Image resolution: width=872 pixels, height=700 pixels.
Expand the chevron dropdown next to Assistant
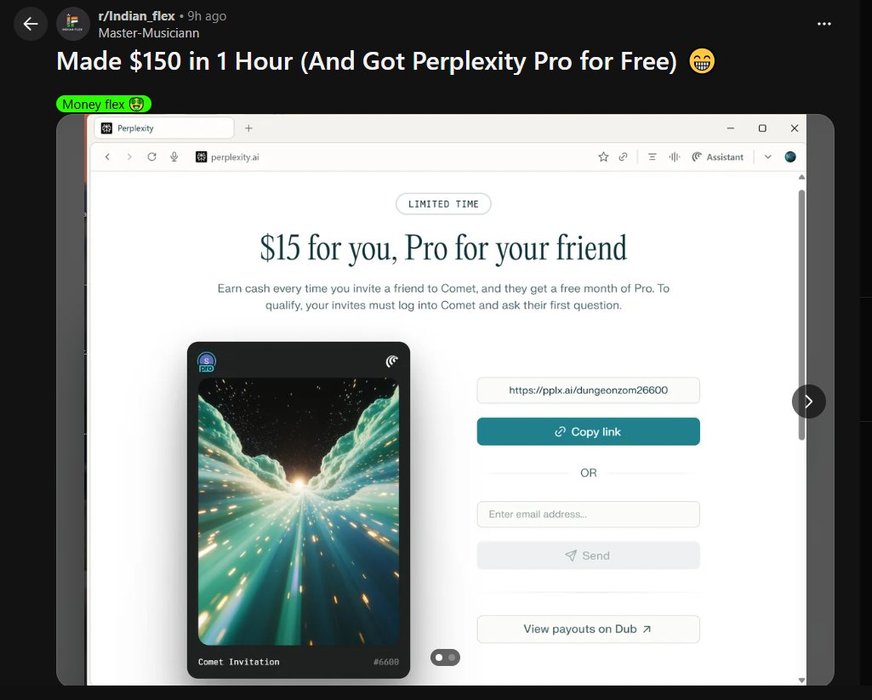point(767,157)
